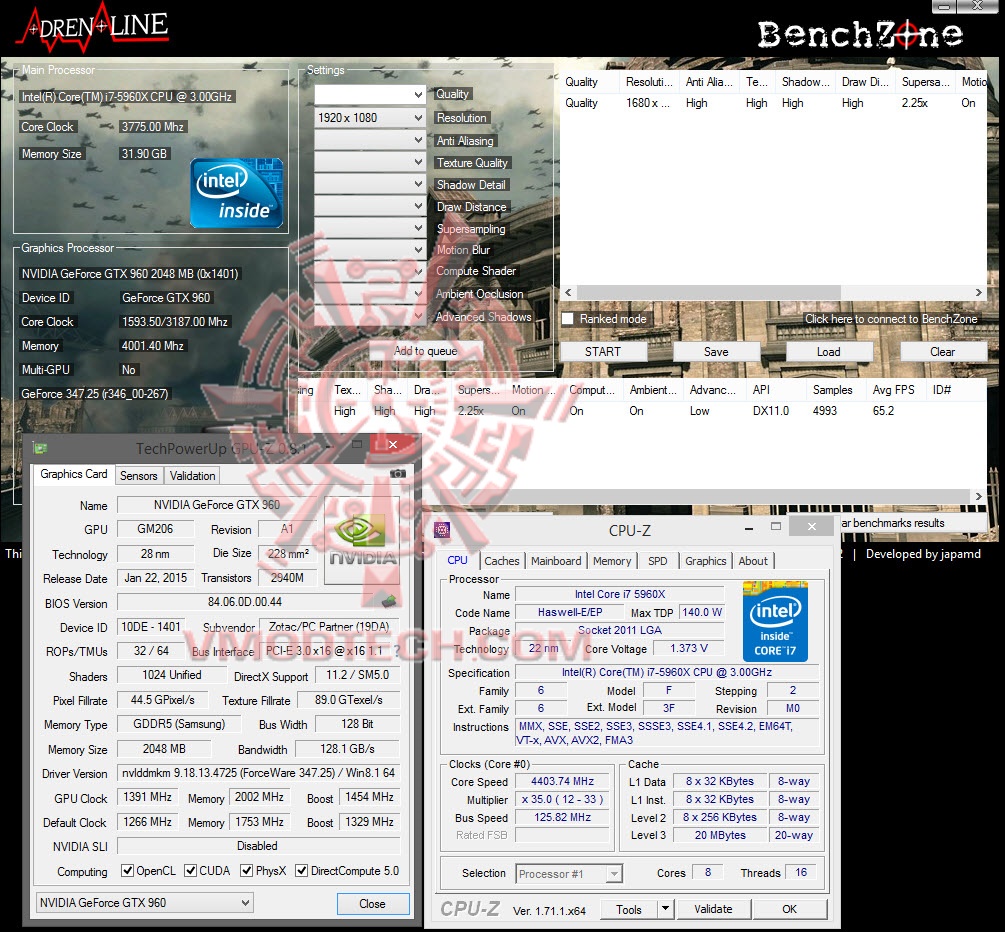Click the Samples column header in results

tap(833, 390)
